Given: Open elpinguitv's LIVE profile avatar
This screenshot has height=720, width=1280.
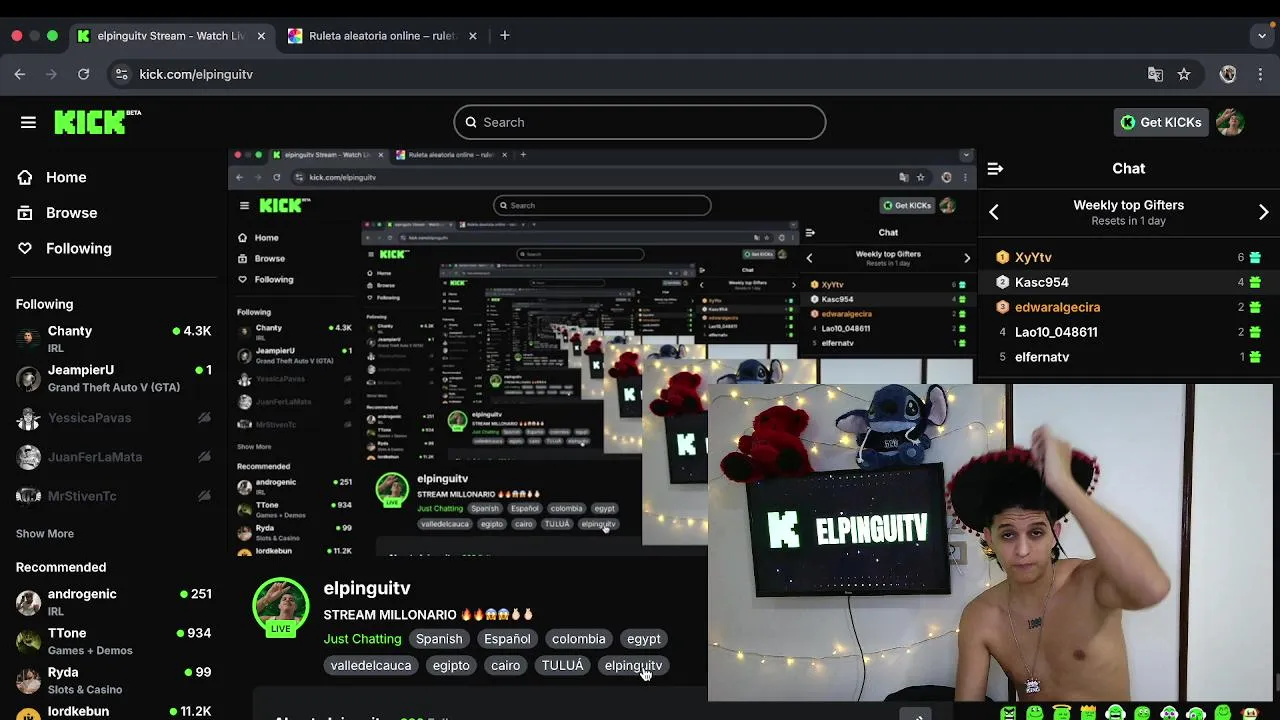Looking at the screenshot, I should coord(280,606).
